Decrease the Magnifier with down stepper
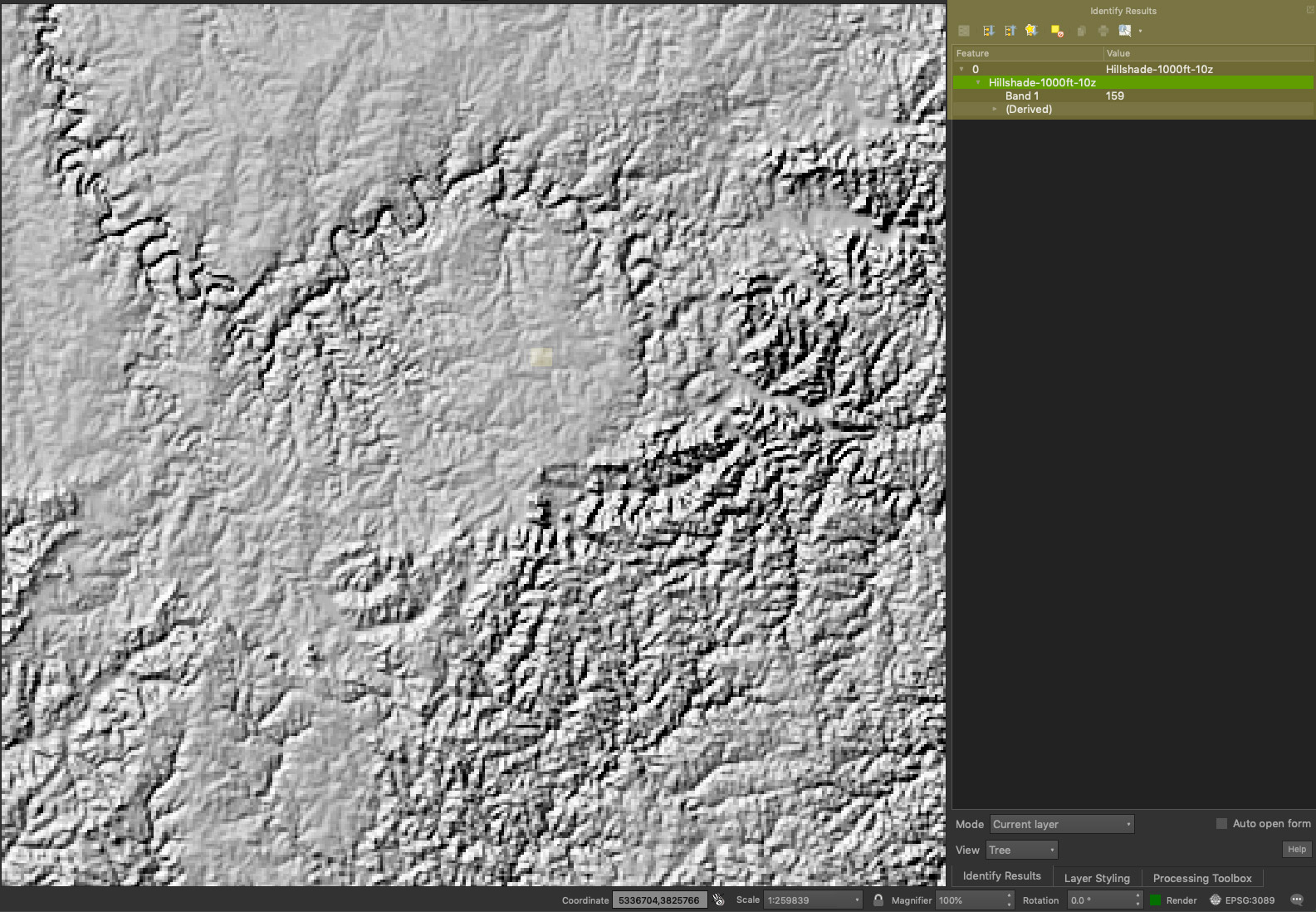Viewport: 1316px width, 912px height. click(1009, 904)
